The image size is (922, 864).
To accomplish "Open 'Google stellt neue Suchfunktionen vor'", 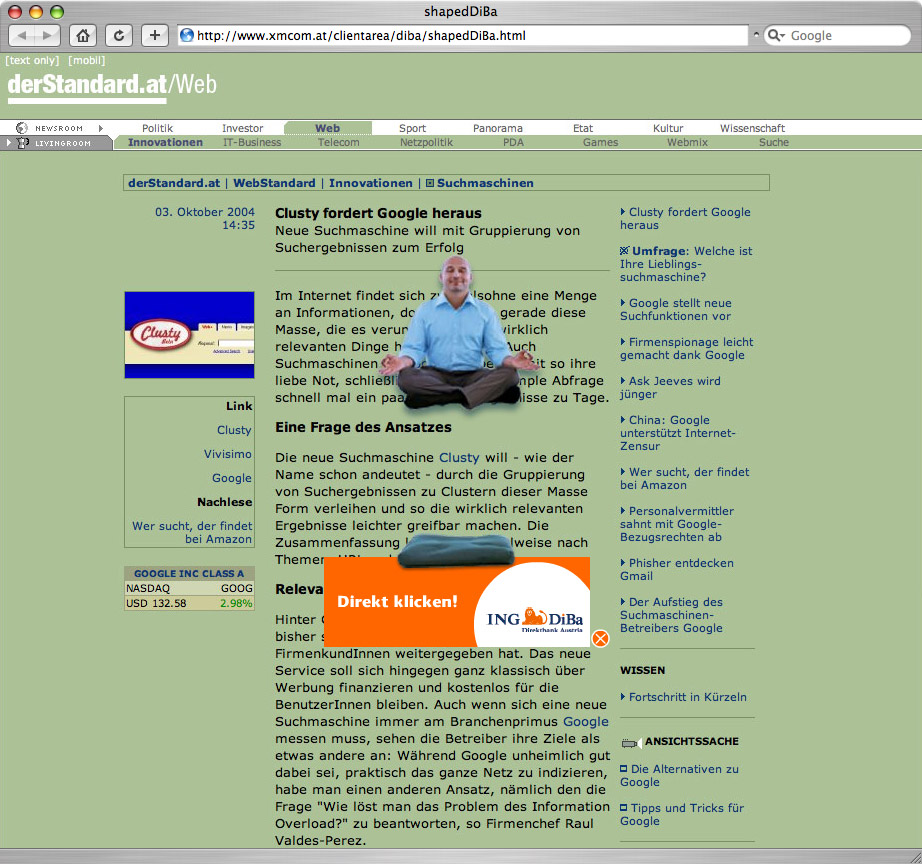I will coord(676,309).
